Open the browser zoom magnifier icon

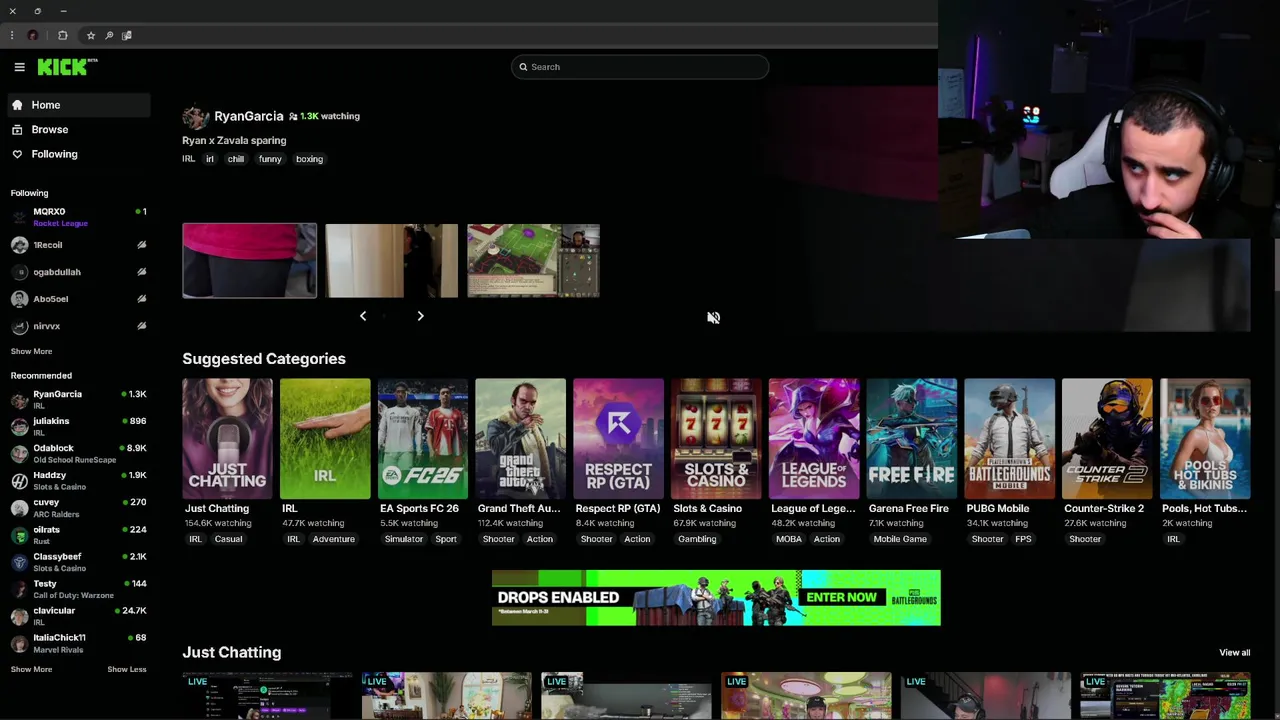coord(109,36)
